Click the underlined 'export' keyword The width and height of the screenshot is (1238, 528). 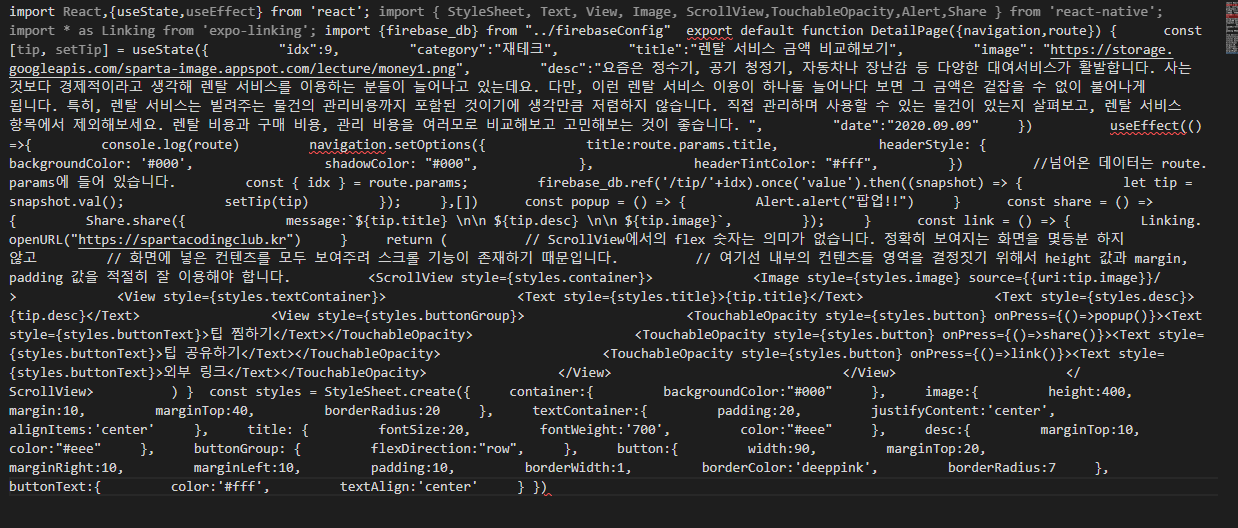712,30
